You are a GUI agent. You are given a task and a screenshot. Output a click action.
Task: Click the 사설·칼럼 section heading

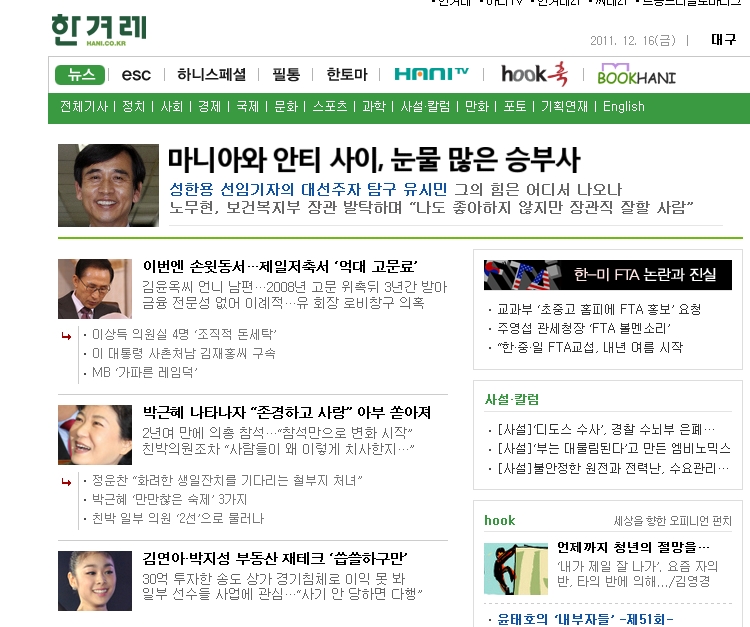(511, 399)
